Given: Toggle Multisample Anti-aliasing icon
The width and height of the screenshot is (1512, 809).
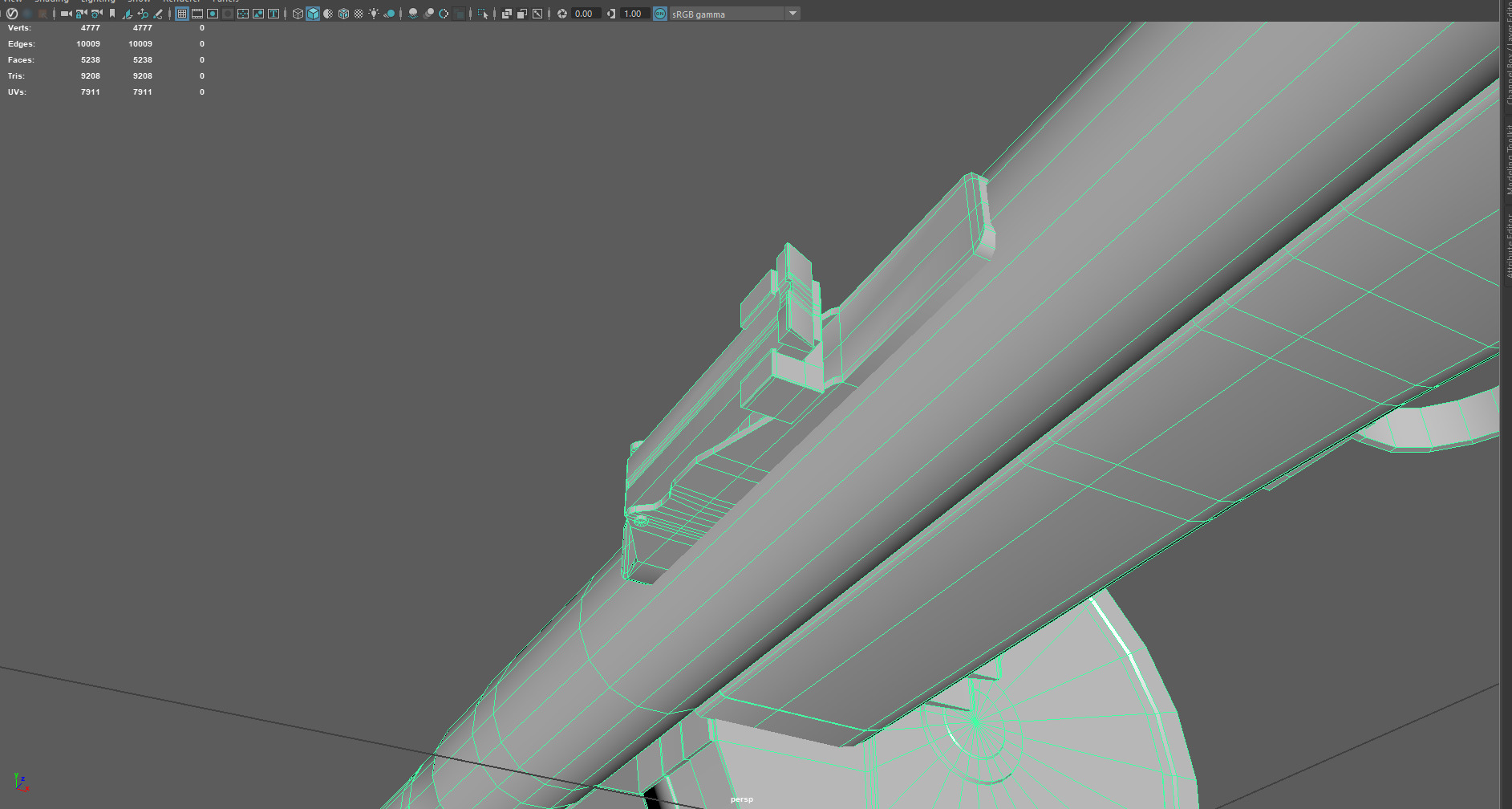Looking at the screenshot, I should (x=444, y=14).
